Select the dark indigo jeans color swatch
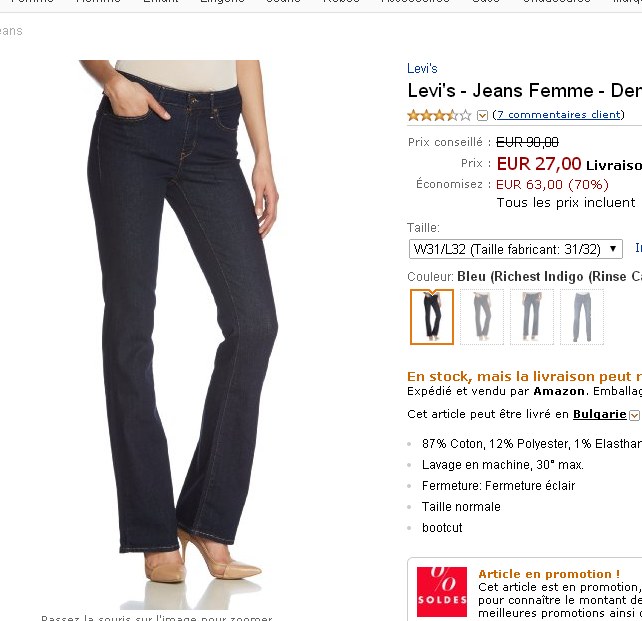642x621 pixels. (432, 317)
